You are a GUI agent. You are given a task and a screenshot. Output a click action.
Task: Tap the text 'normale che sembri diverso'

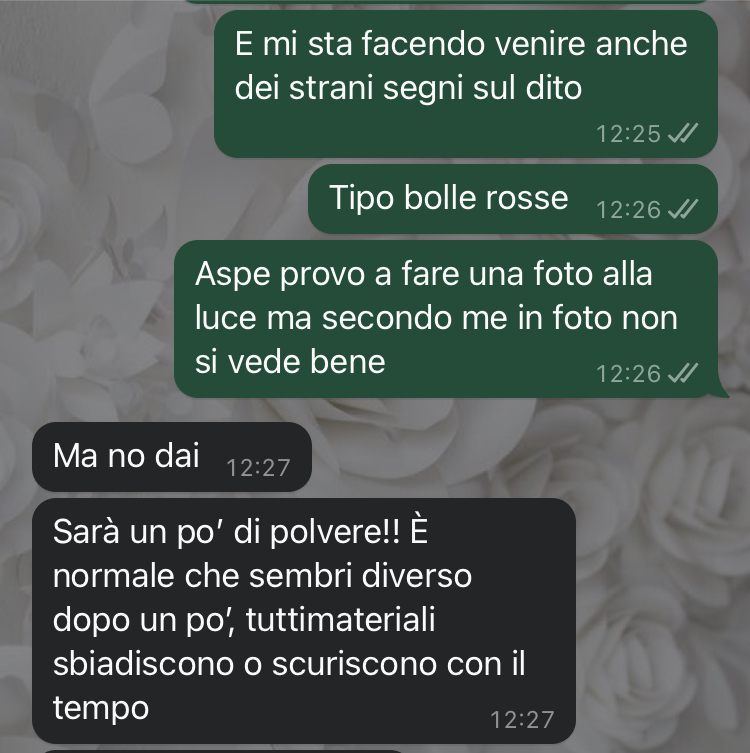click(262, 576)
